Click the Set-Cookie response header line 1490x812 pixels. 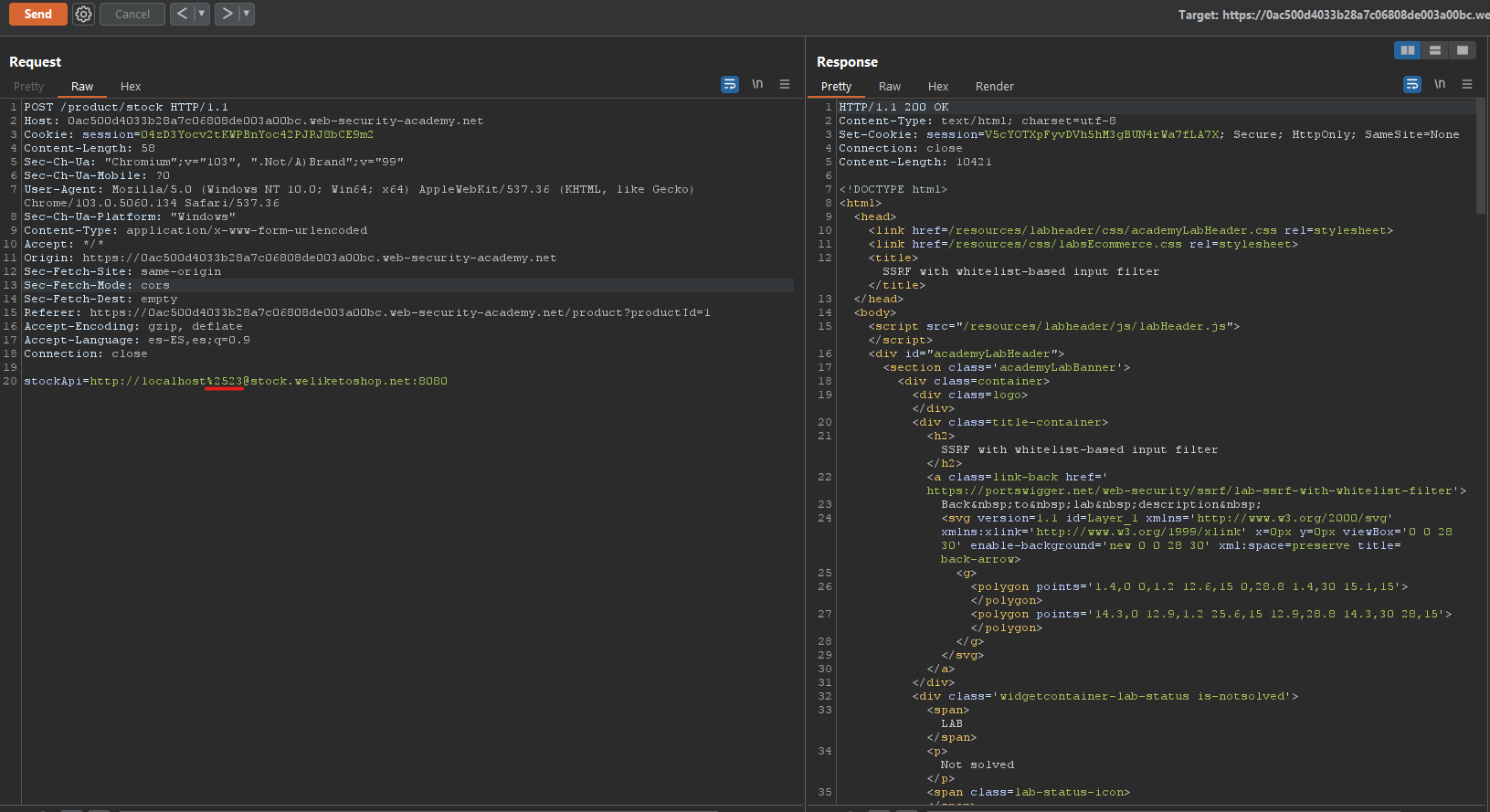click(1148, 134)
